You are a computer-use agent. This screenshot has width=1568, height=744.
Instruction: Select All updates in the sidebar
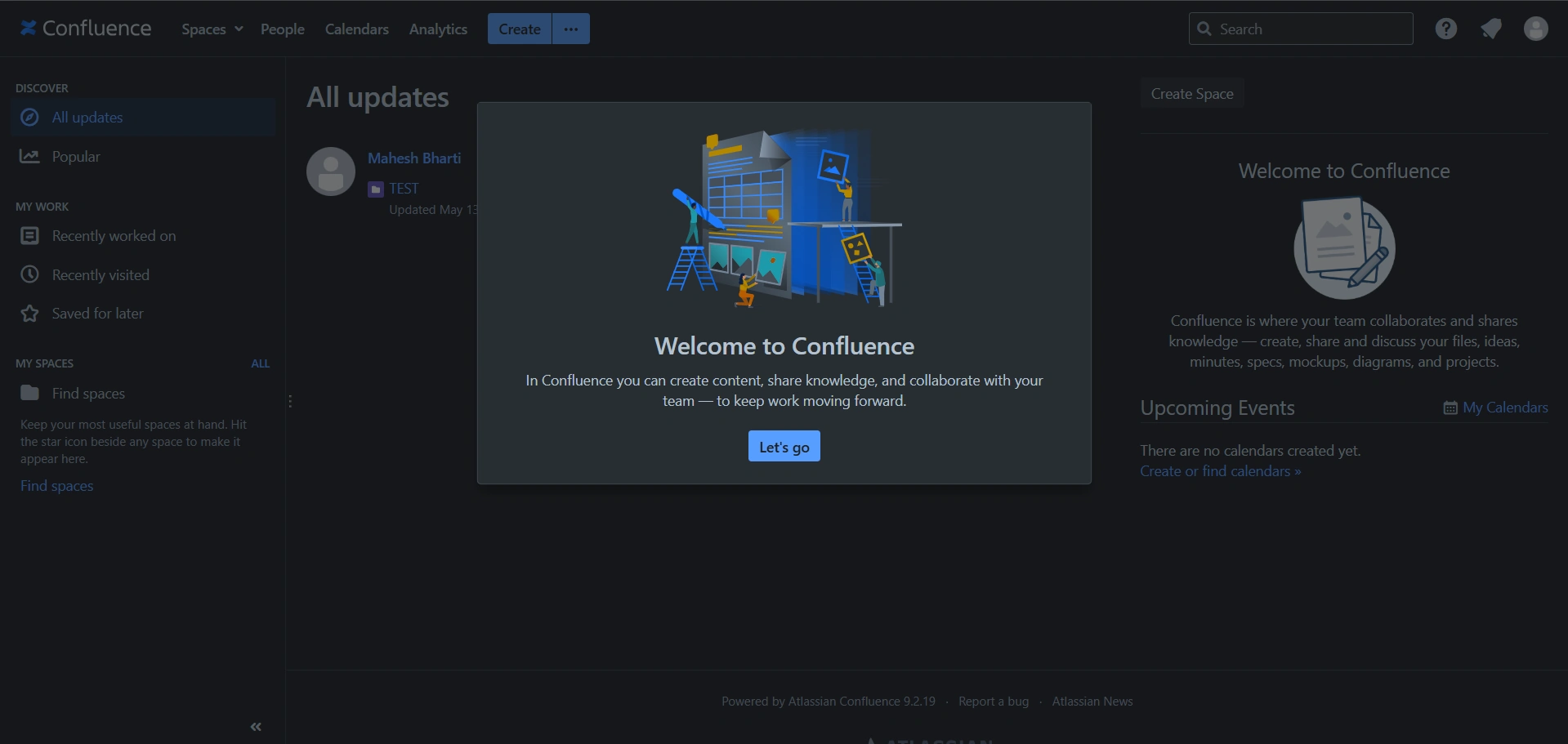(144, 118)
